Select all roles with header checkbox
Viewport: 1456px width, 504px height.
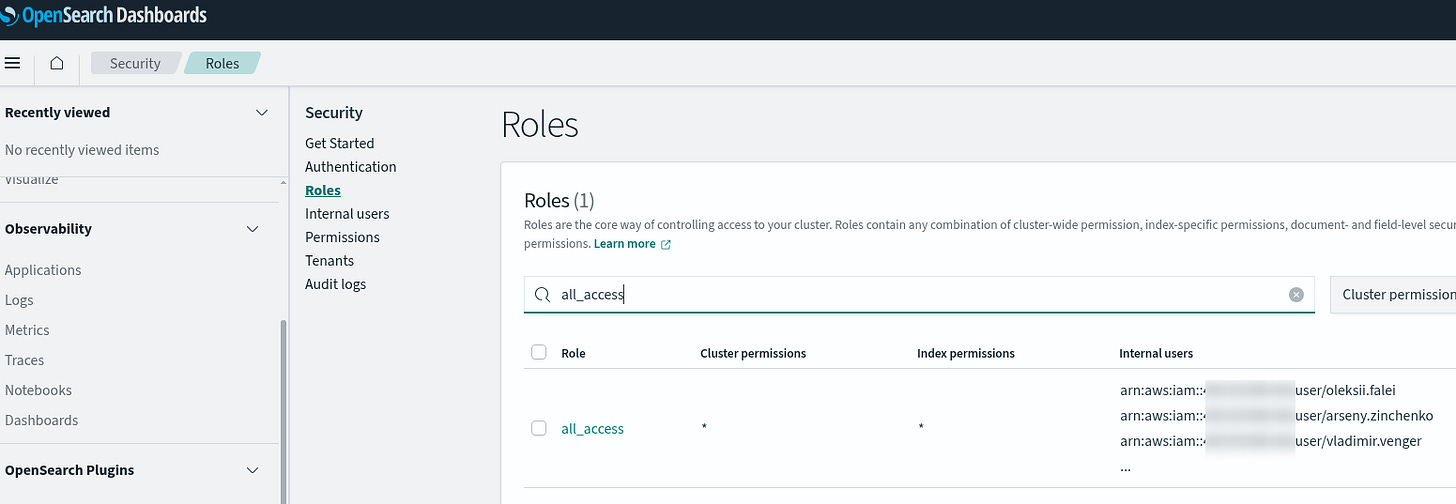pyautogui.click(x=539, y=352)
